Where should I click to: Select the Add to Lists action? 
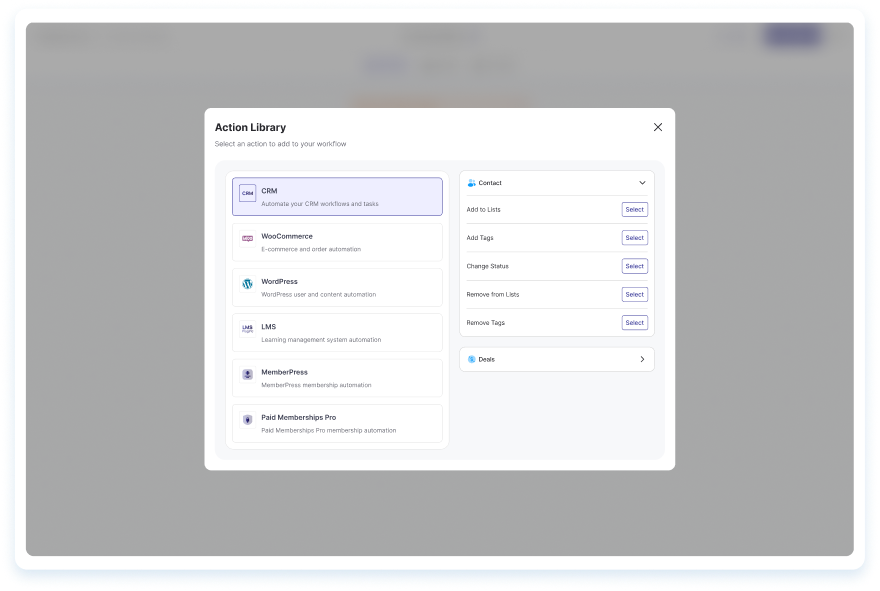(635, 209)
